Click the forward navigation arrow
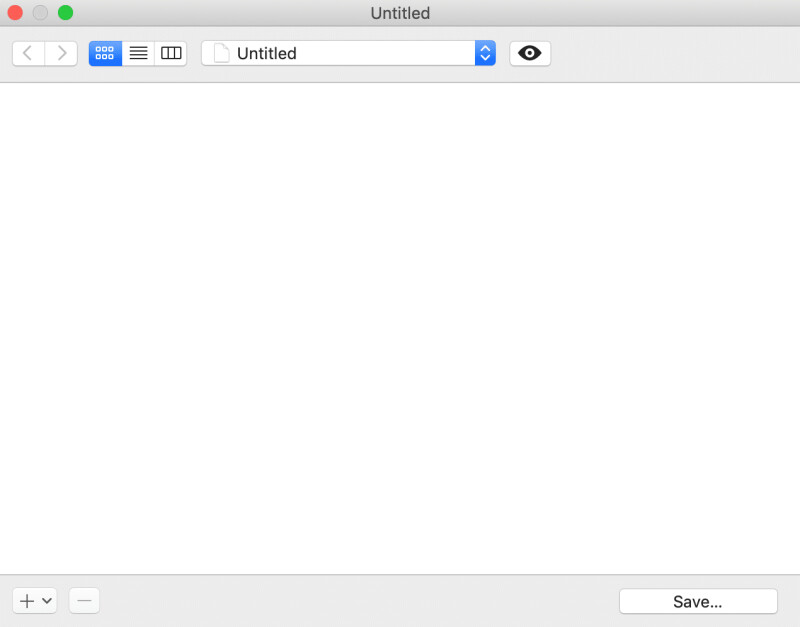Viewport: 800px width, 627px height. click(x=61, y=53)
